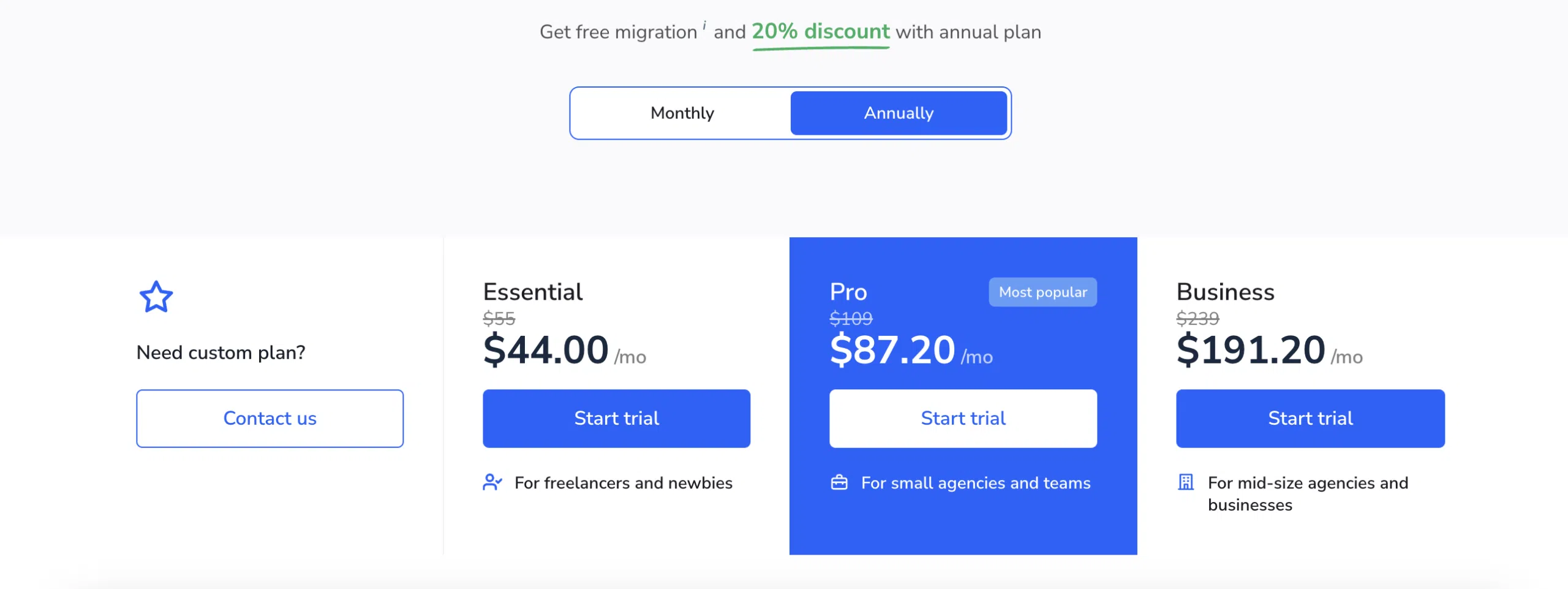This screenshot has width=1568, height=589.
Task: Click the Most popular badge
Action: coord(1042,292)
